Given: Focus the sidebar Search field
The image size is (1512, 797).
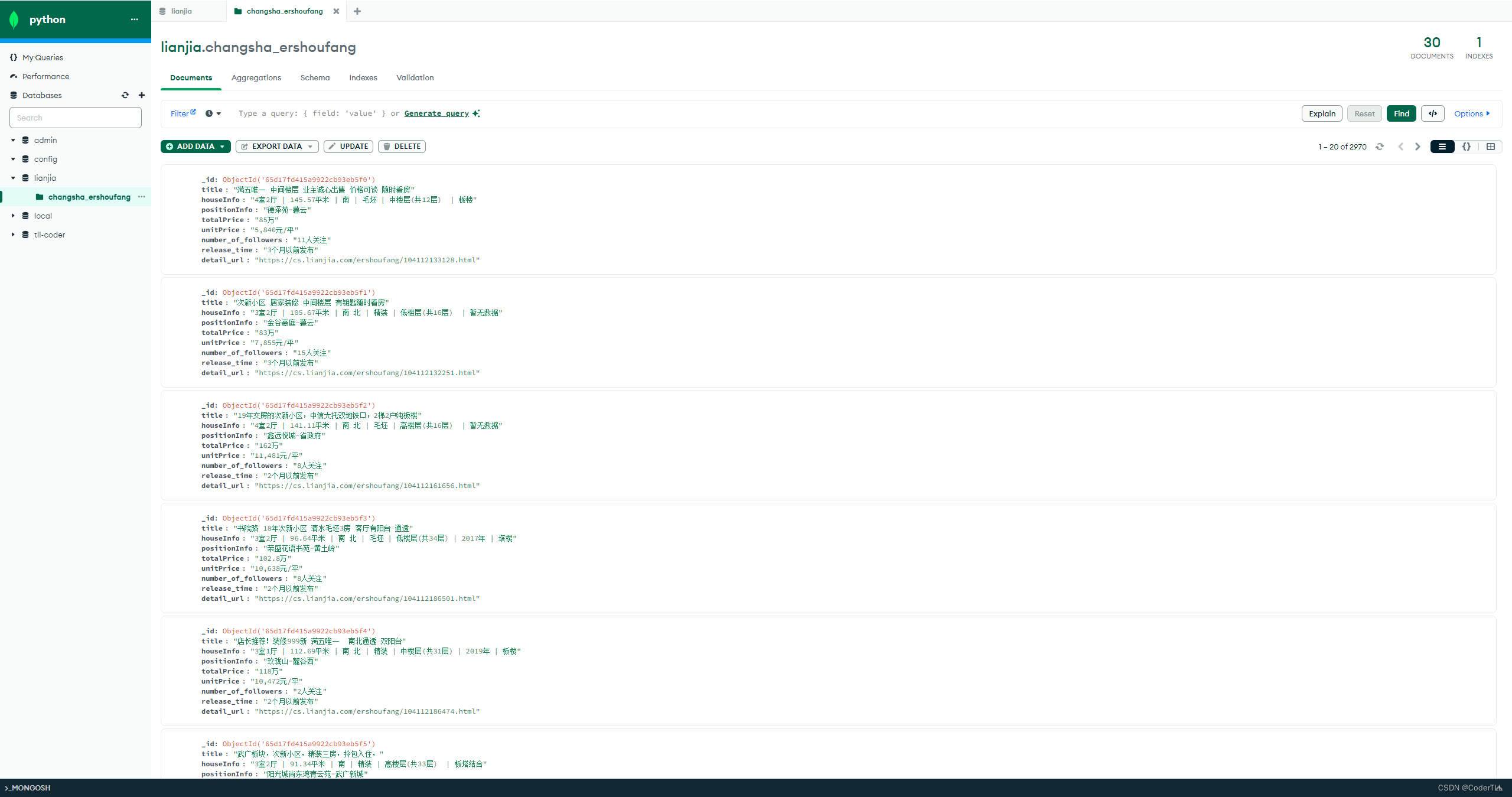Looking at the screenshot, I should (76, 118).
